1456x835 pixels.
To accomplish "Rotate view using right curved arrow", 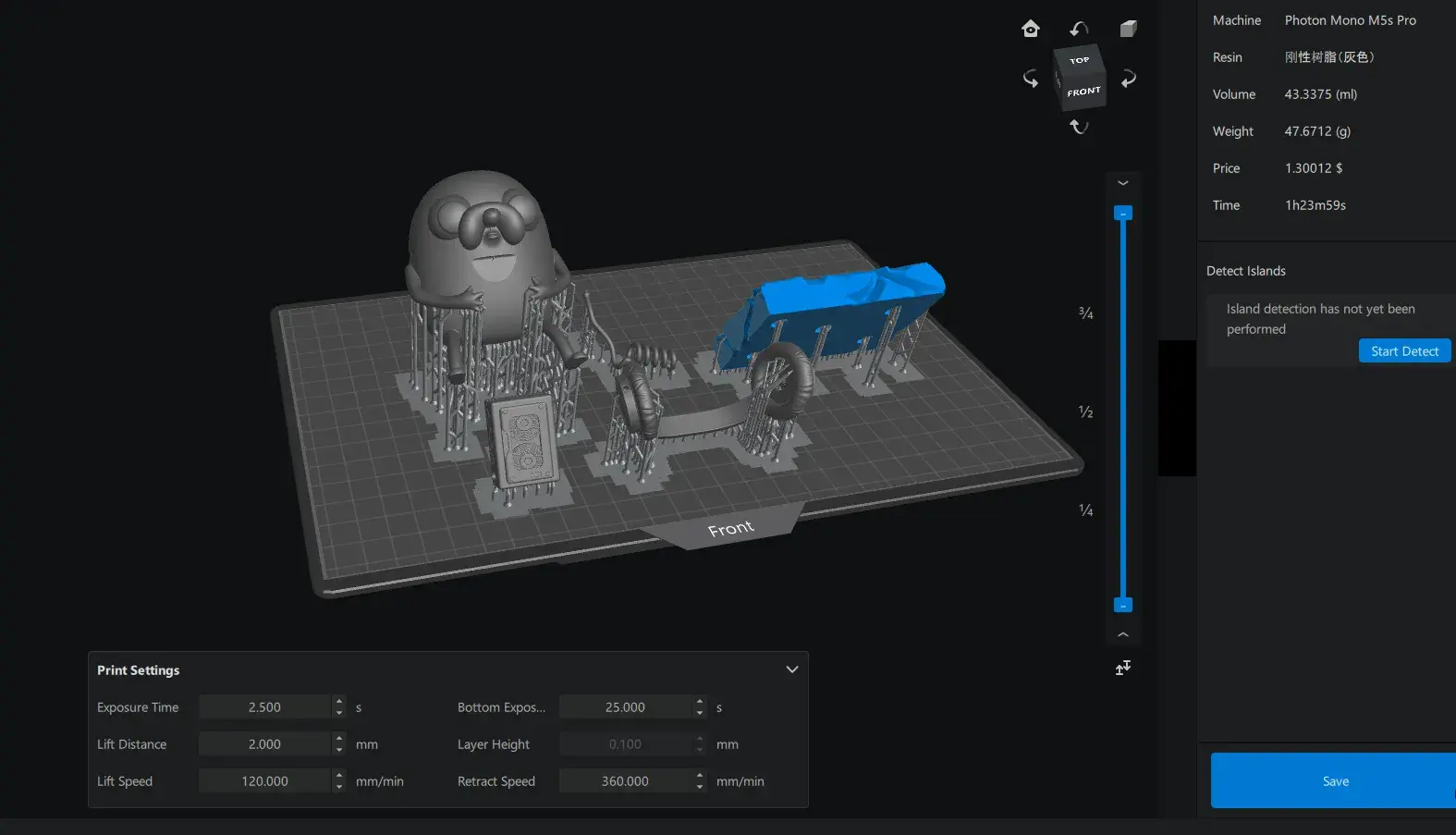I will click(1128, 79).
